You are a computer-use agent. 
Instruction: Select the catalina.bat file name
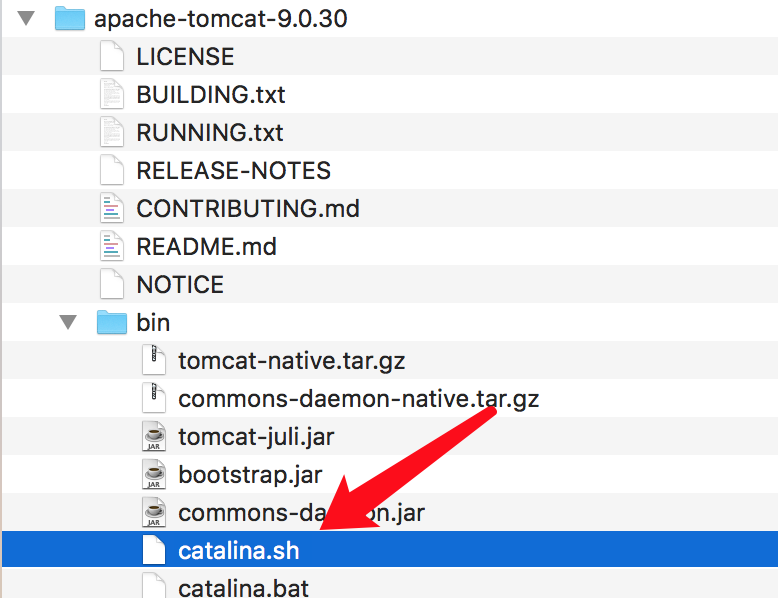click(244, 588)
